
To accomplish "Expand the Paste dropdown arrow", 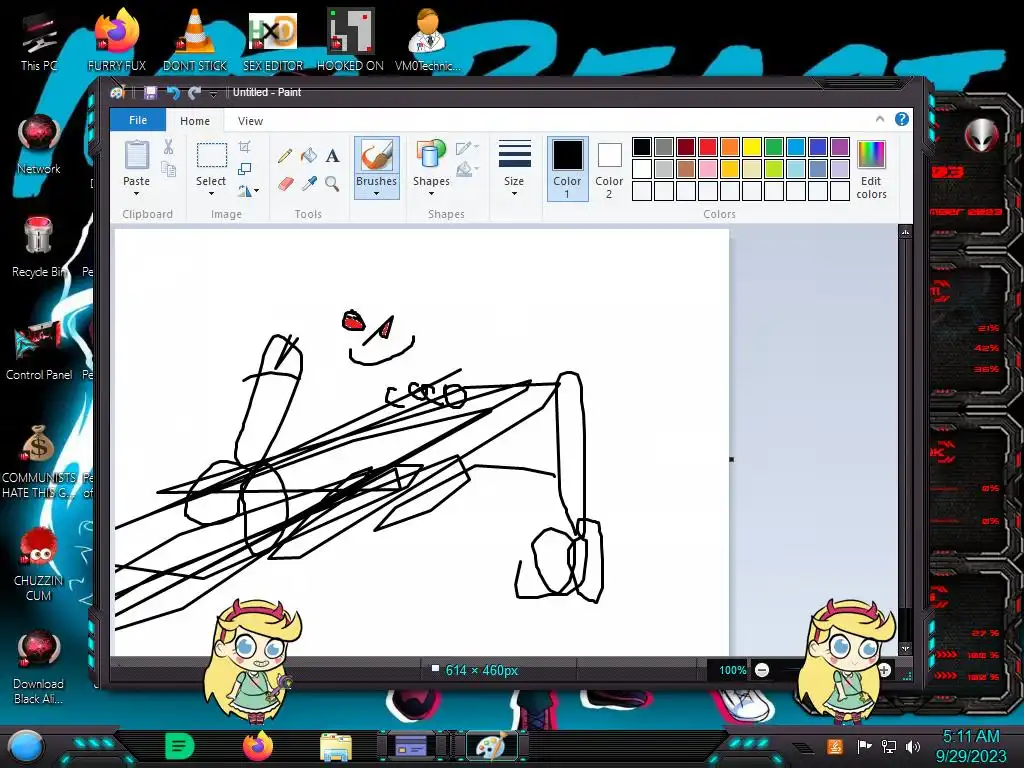I will click(136, 193).
